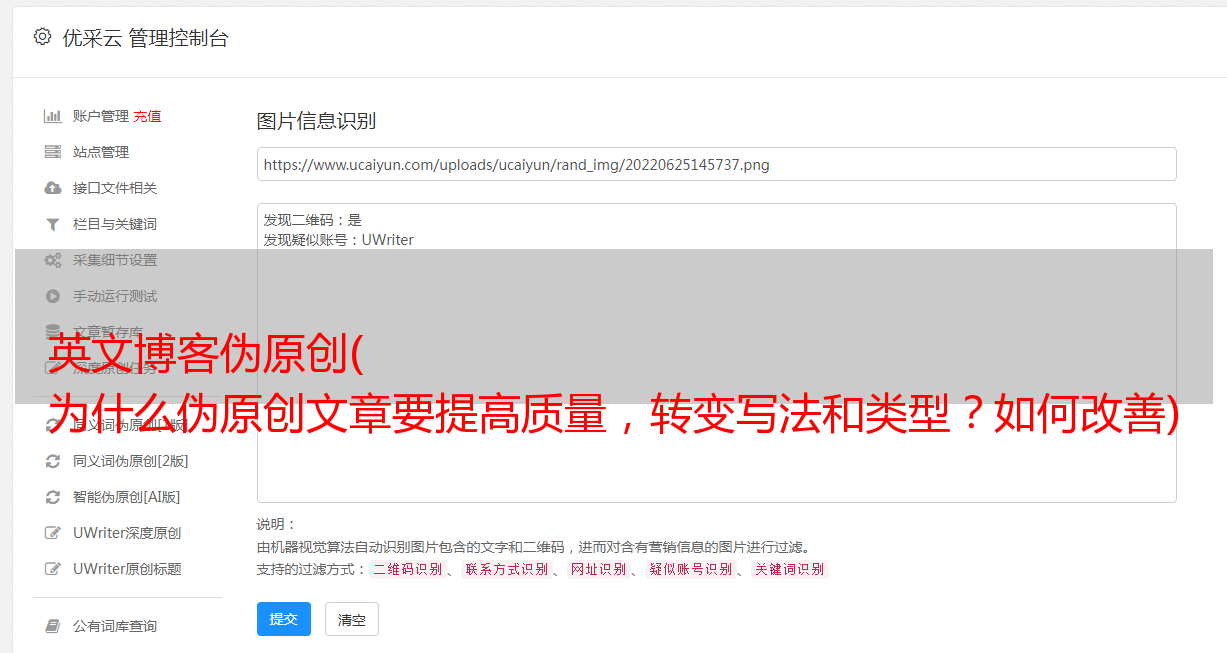Focus the image URL input field
The height and width of the screenshot is (653, 1227).
click(x=716, y=164)
